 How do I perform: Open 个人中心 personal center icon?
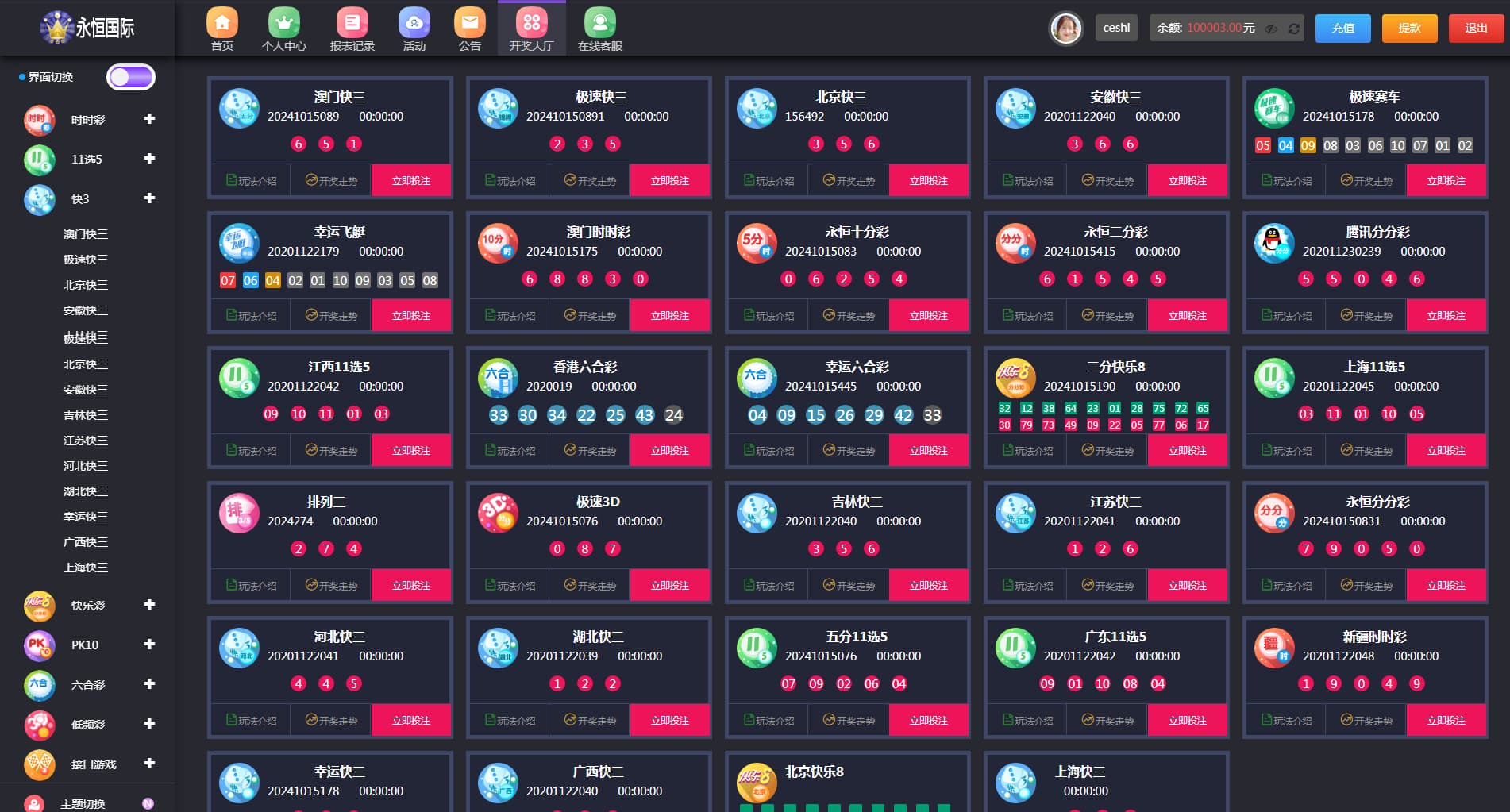coord(283,29)
